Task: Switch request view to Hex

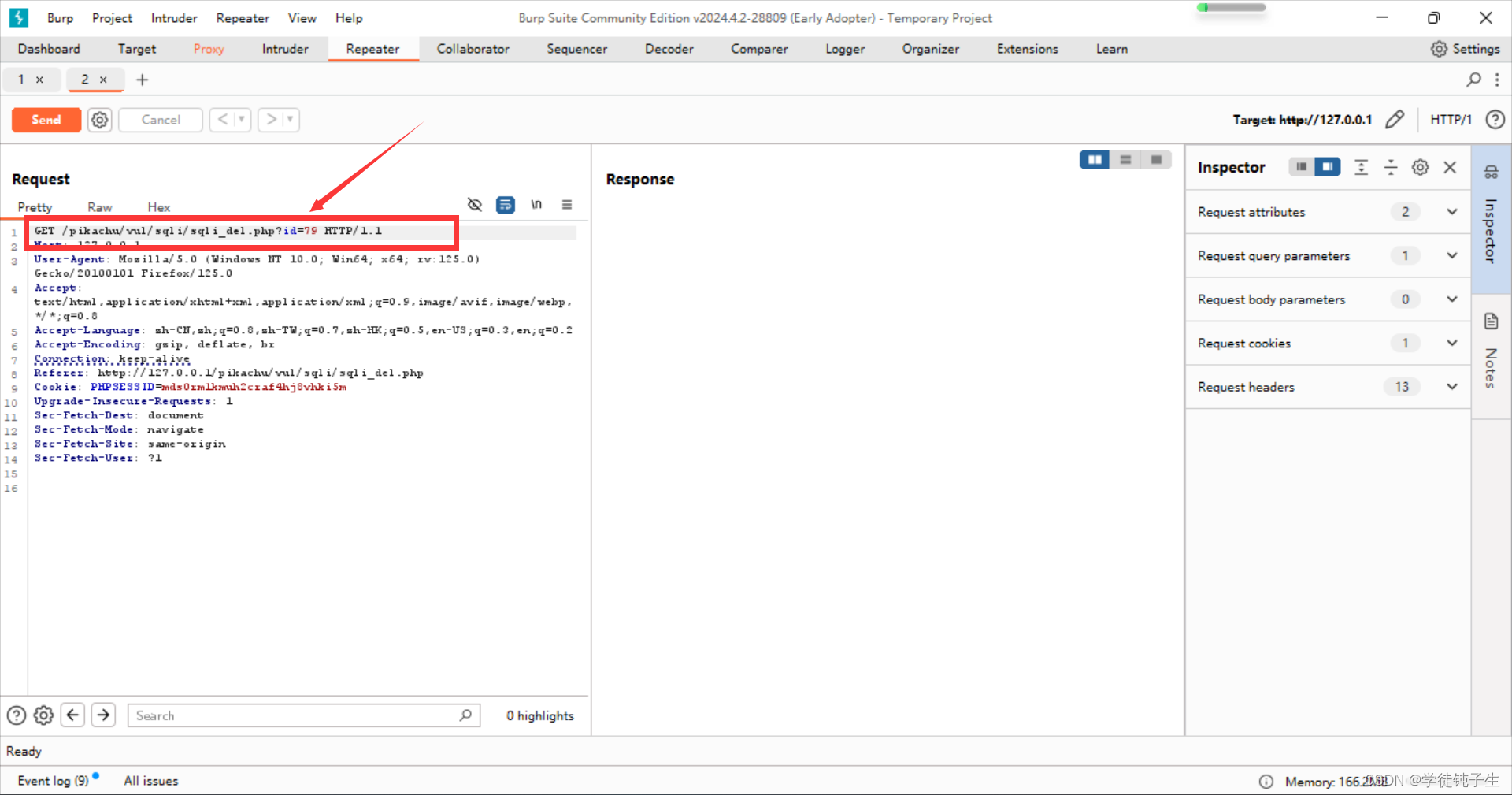Action: click(159, 207)
